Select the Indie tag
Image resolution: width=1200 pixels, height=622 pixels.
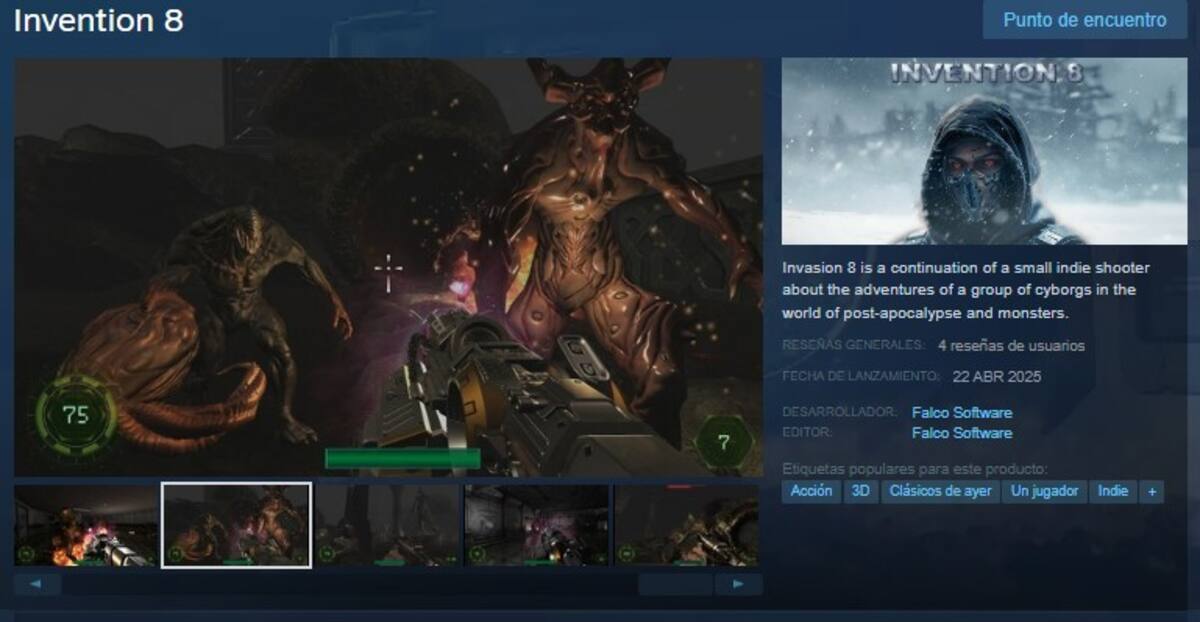[1112, 491]
